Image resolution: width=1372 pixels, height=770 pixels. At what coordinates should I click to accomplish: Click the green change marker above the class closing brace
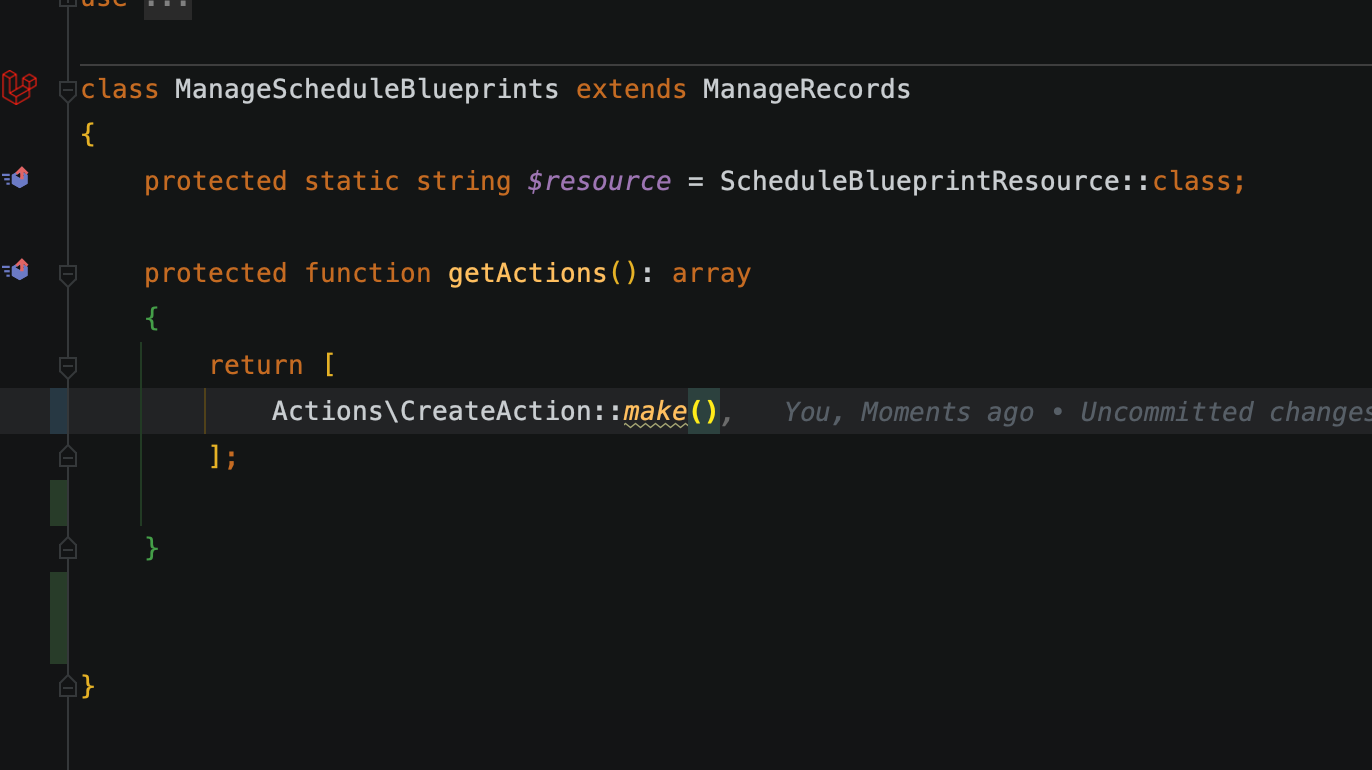click(x=59, y=617)
